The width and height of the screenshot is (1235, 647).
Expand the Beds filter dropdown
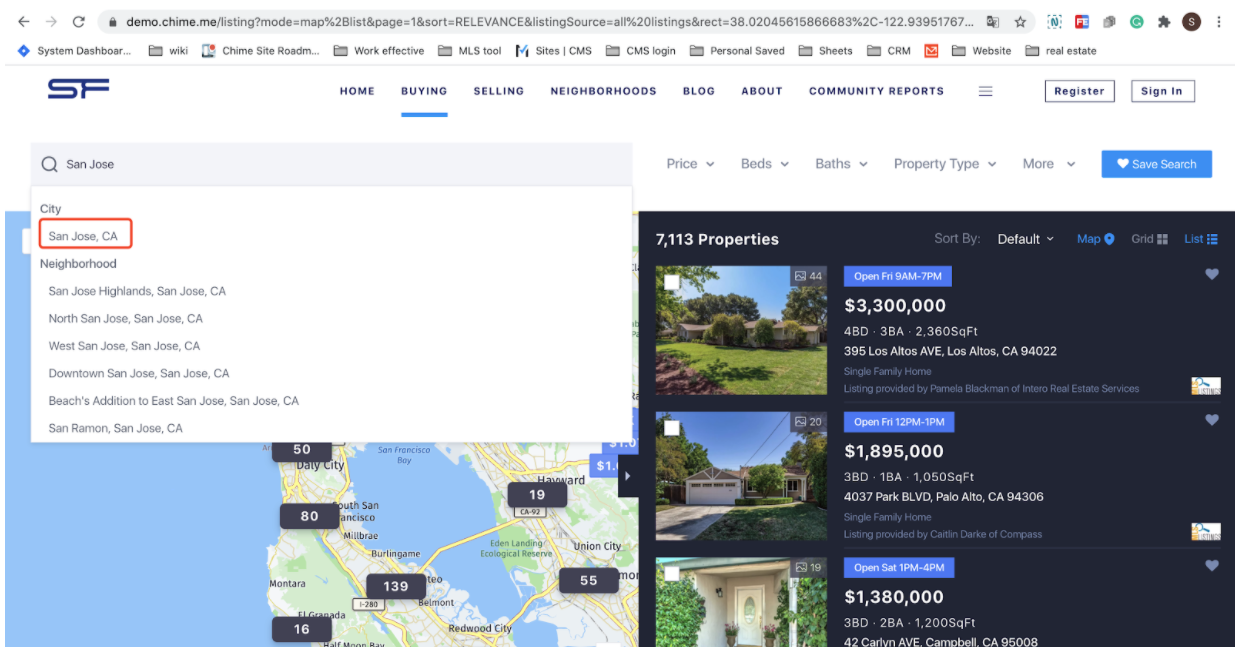tap(765, 164)
